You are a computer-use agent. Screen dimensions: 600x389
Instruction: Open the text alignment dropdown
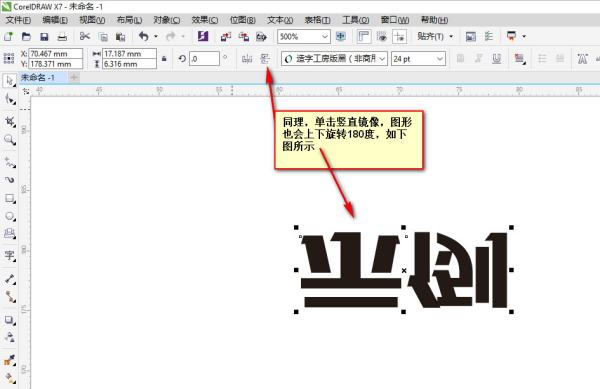pos(519,59)
